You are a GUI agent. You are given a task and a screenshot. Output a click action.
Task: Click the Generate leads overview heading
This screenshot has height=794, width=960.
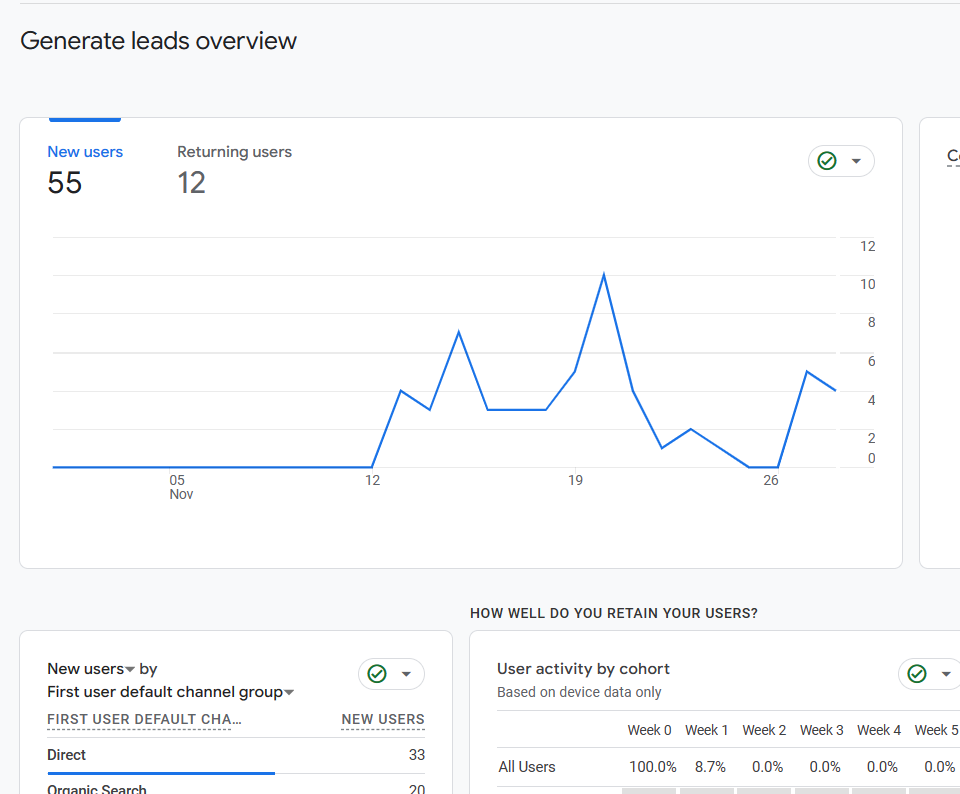tap(159, 41)
